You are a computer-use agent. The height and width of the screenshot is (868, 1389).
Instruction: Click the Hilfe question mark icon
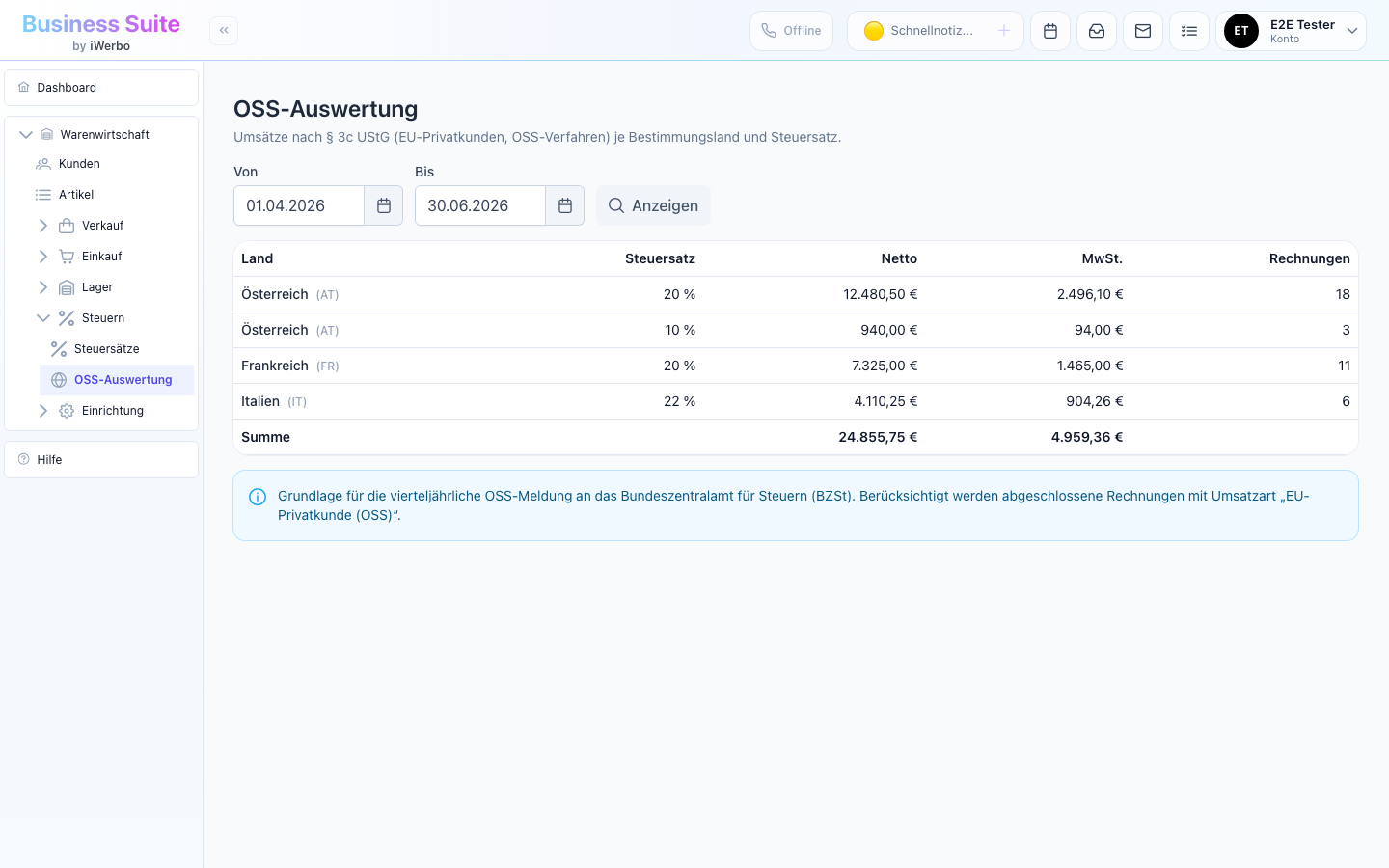(x=24, y=459)
